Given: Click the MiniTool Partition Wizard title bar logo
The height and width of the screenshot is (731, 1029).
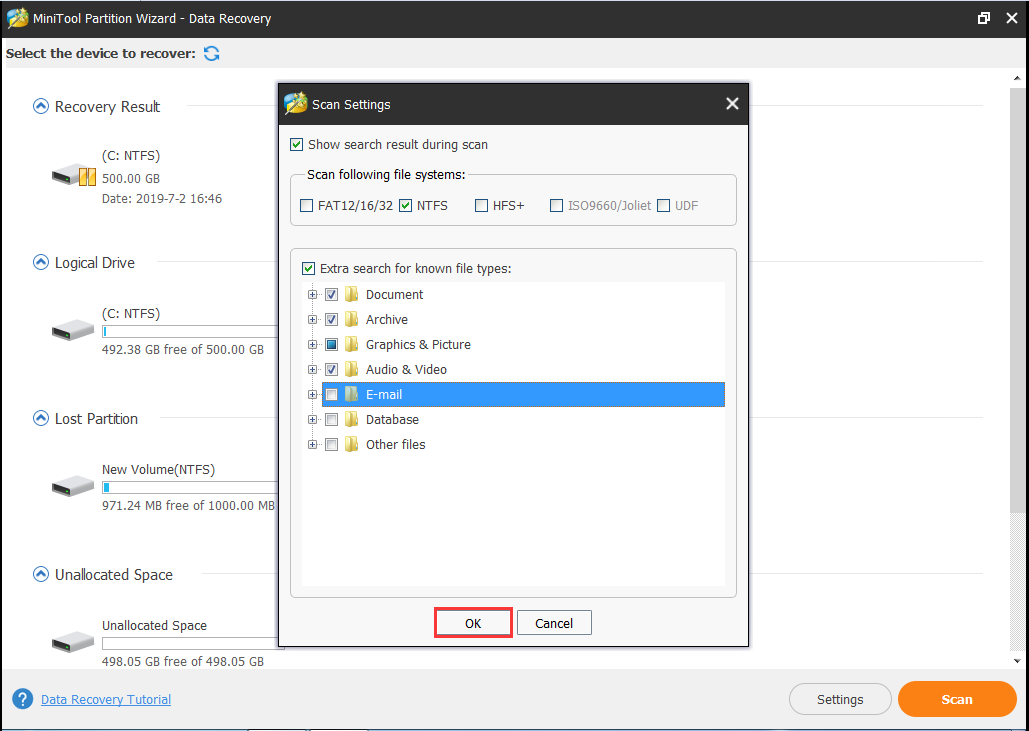Looking at the screenshot, I should [17, 18].
